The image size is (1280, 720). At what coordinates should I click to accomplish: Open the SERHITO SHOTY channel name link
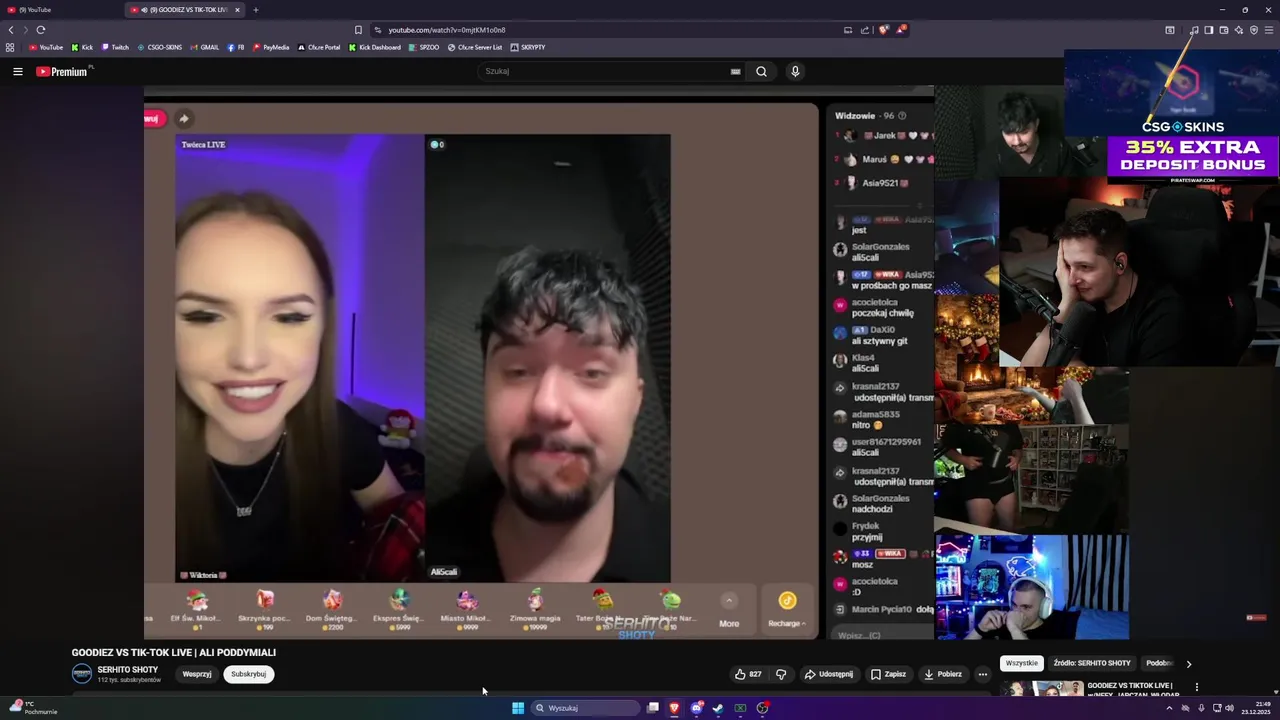128,670
